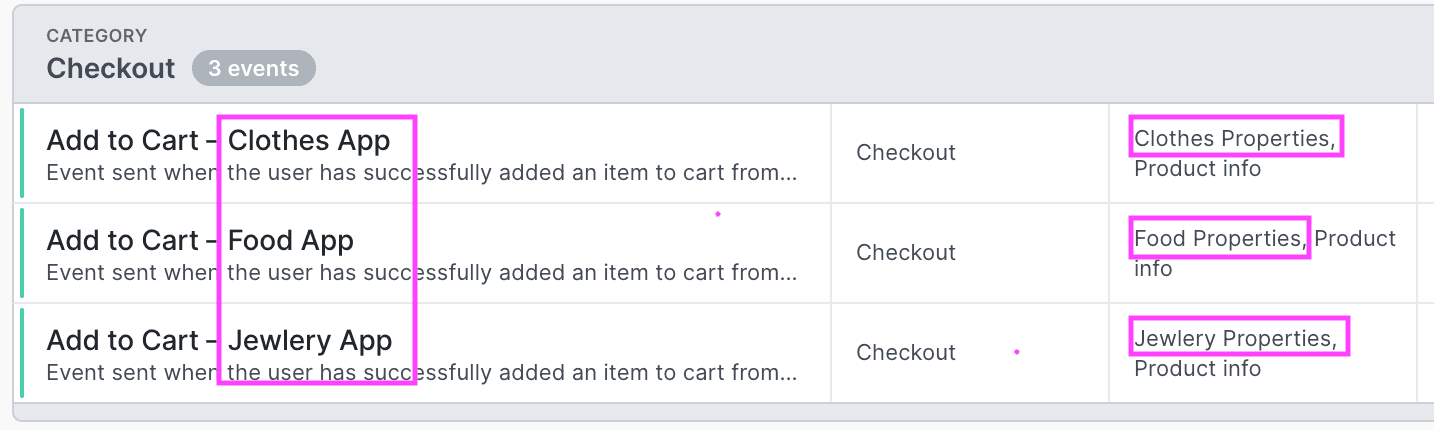
Task: Click the Checkout cell in Food App row
Action: click(906, 252)
